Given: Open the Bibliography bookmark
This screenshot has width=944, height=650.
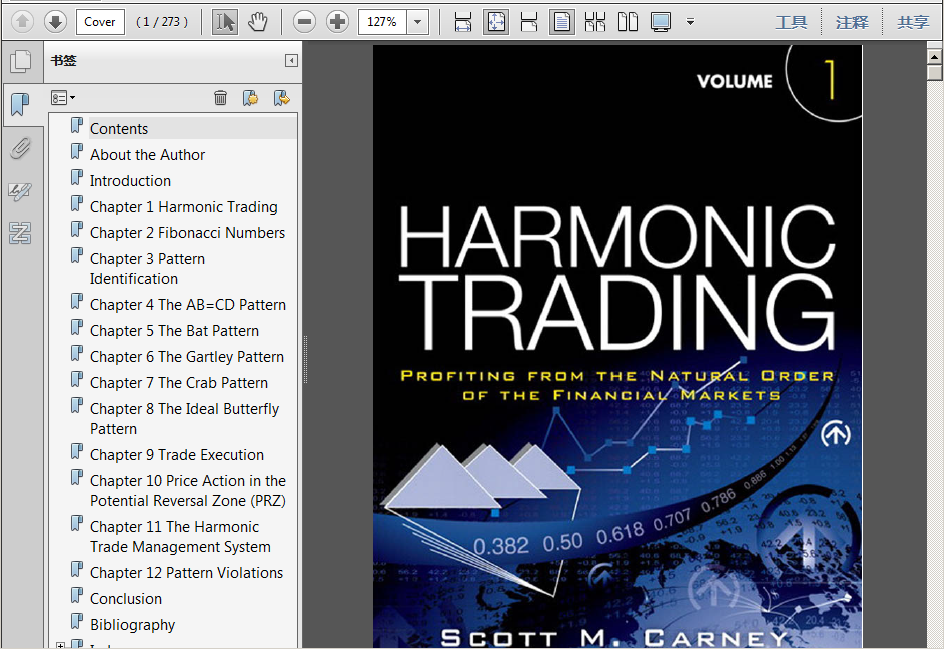Looking at the screenshot, I should tap(132, 625).
